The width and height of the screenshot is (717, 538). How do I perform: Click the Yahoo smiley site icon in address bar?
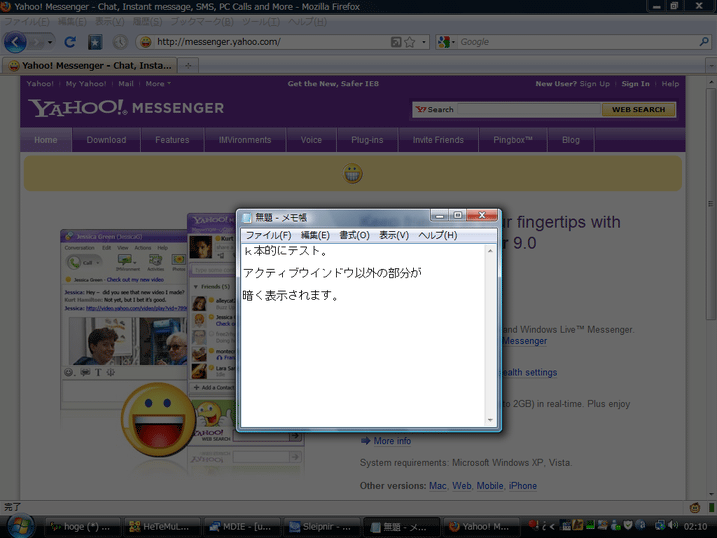146,42
